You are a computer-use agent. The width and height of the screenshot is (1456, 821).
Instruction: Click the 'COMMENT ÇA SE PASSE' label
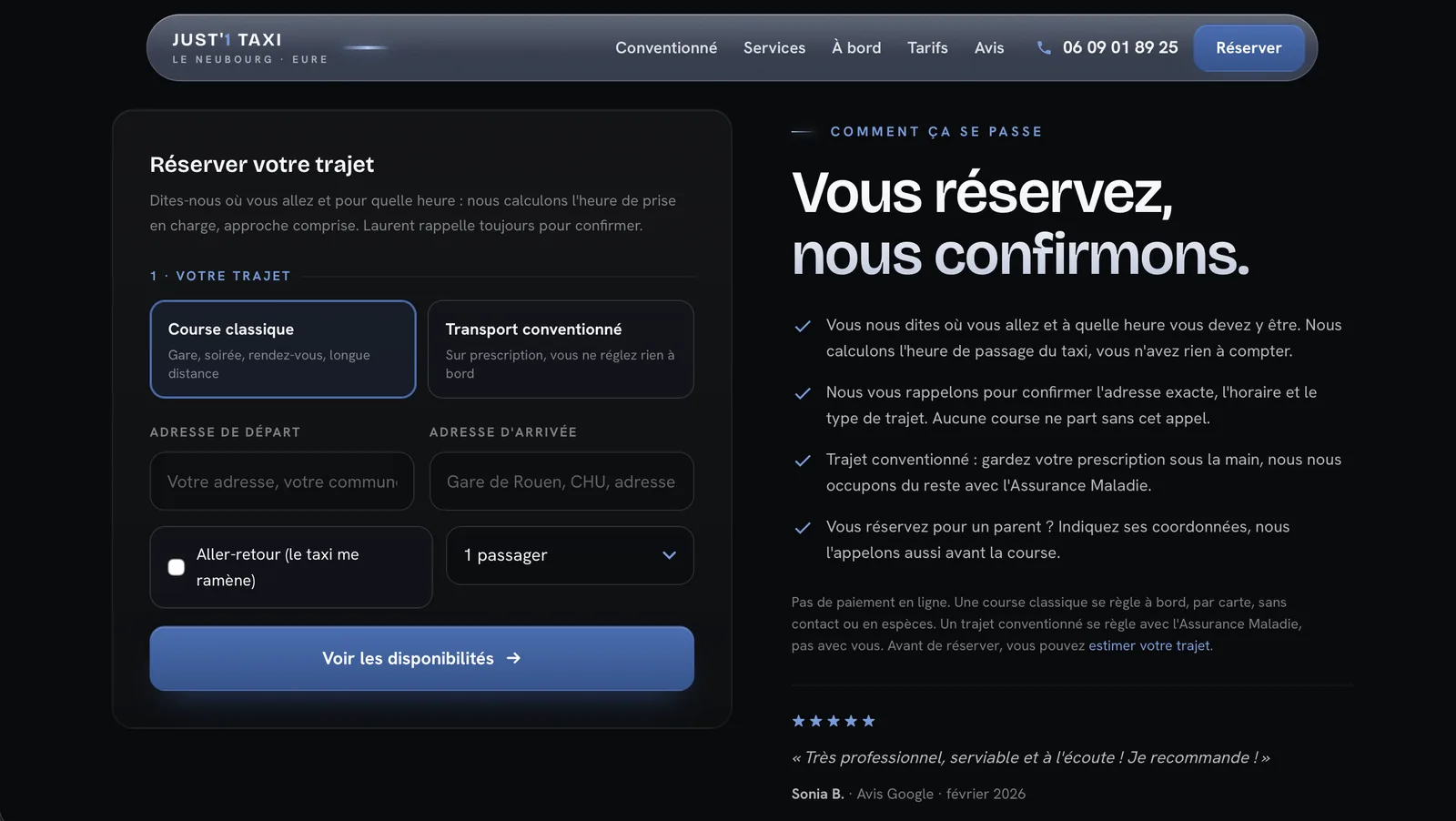coord(936,132)
